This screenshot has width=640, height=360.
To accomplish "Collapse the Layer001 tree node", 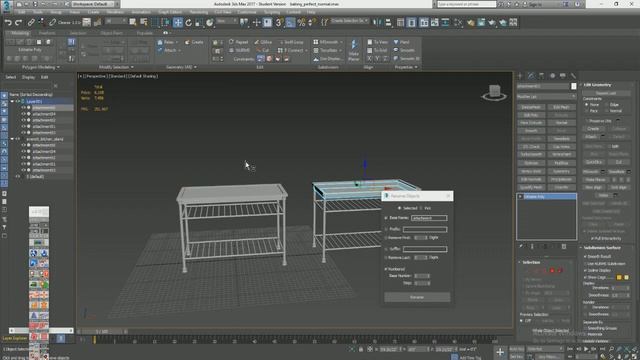I will pyautogui.click(x=12, y=101).
